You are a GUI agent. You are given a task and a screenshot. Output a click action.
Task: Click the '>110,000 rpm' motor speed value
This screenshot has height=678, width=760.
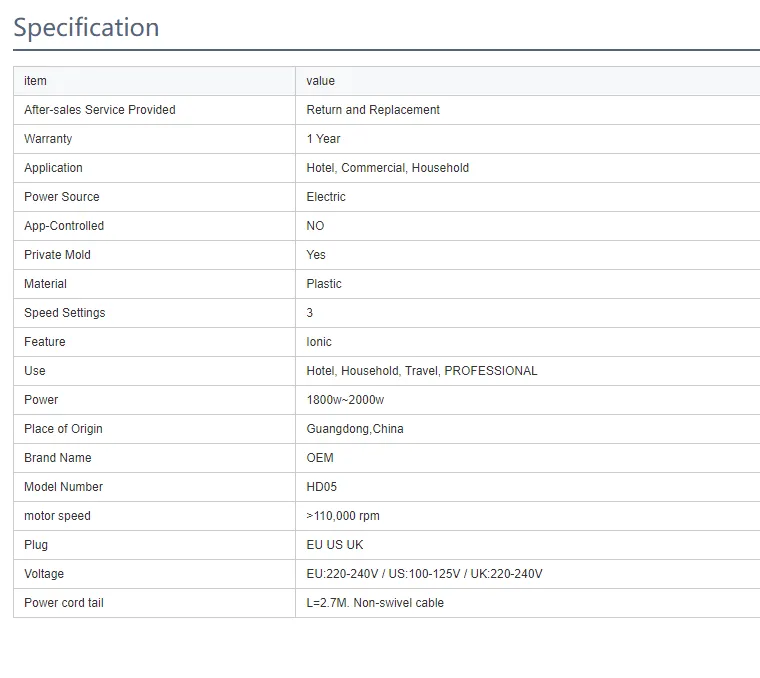[343, 516]
